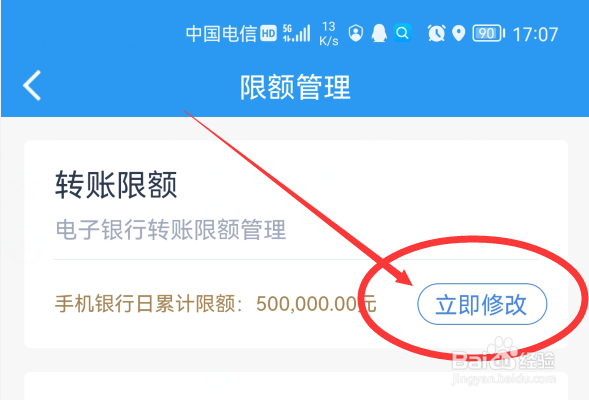
Task: Tap the back arrow in header
Action: click(32, 86)
